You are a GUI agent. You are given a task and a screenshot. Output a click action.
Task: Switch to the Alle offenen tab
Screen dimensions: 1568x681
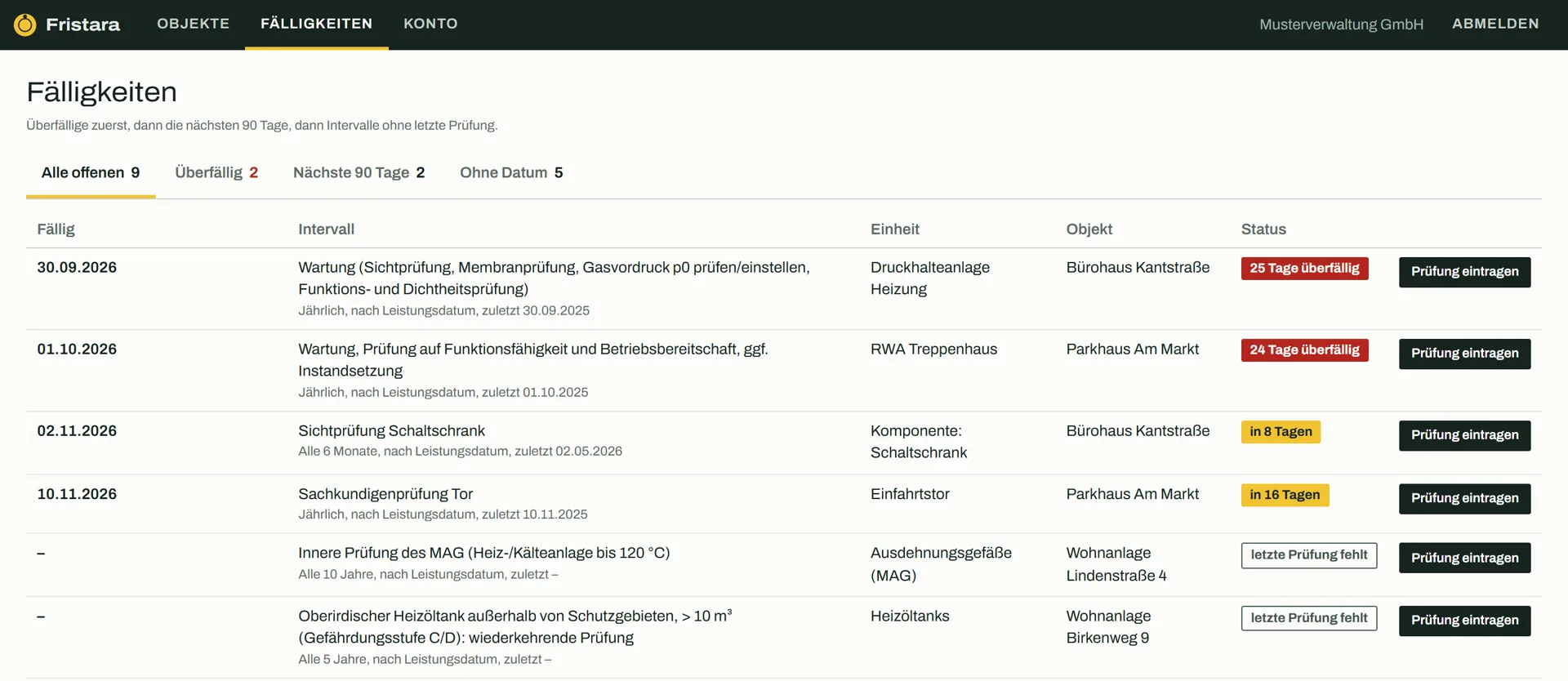coord(91,172)
